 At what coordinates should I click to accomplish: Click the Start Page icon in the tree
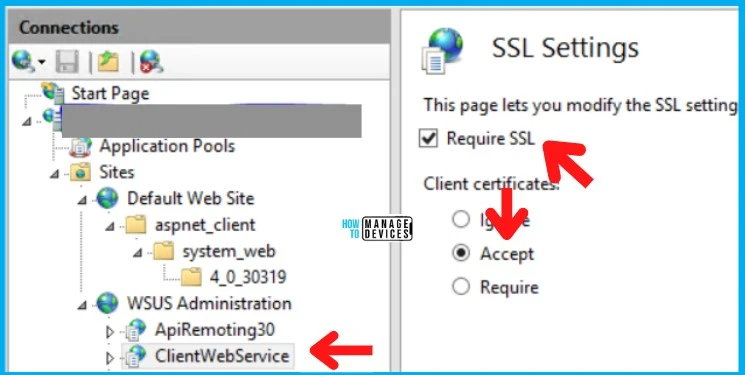pyautogui.click(x=53, y=93)
